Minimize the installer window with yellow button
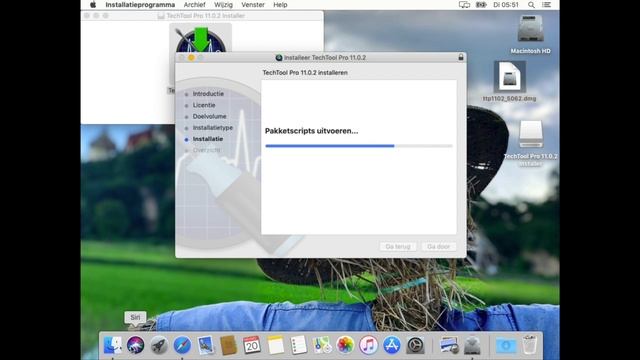640x360 pixels. pyautogui.click(x=191, y=58)
